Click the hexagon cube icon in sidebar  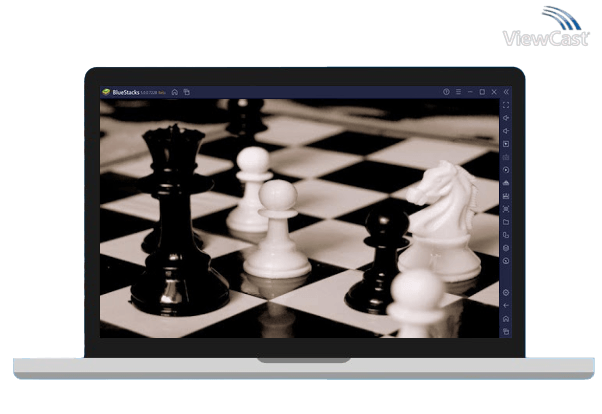[x=506, y=248]
